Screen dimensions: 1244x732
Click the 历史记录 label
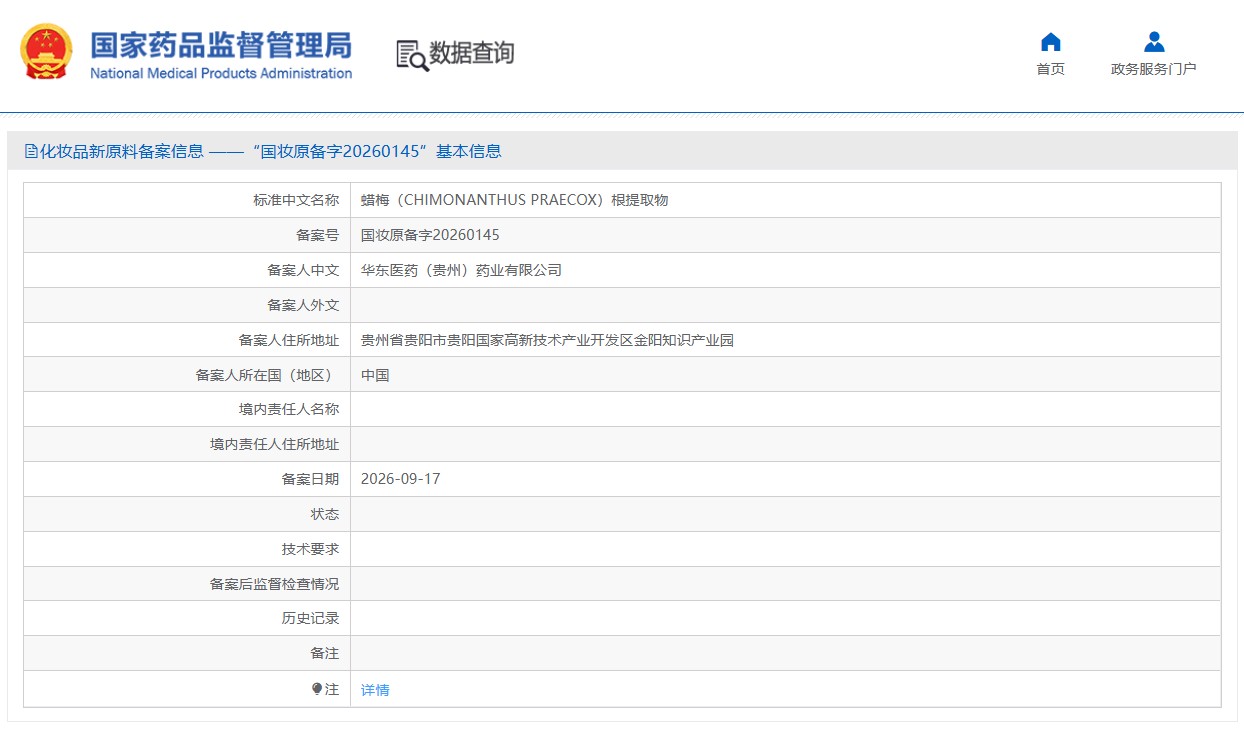(310, 618)
